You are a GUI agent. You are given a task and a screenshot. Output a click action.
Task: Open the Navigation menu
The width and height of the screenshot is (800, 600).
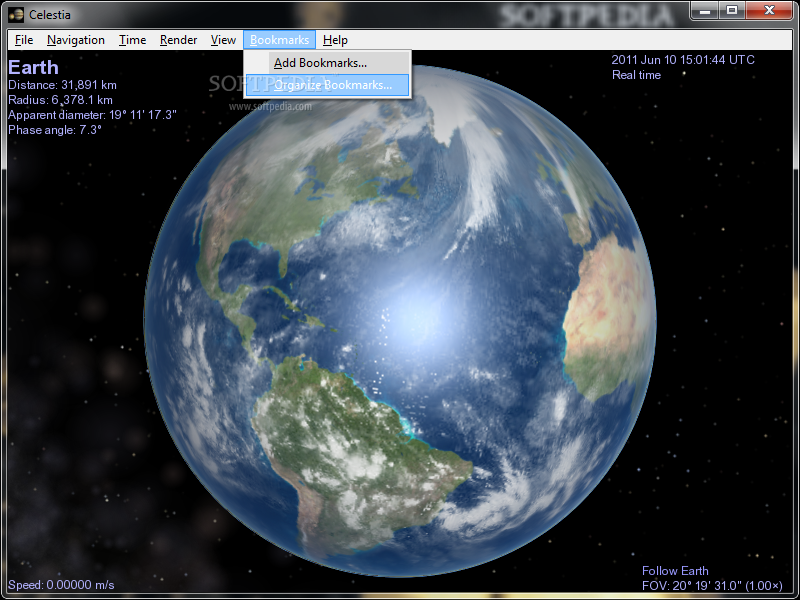coord(76,40)
